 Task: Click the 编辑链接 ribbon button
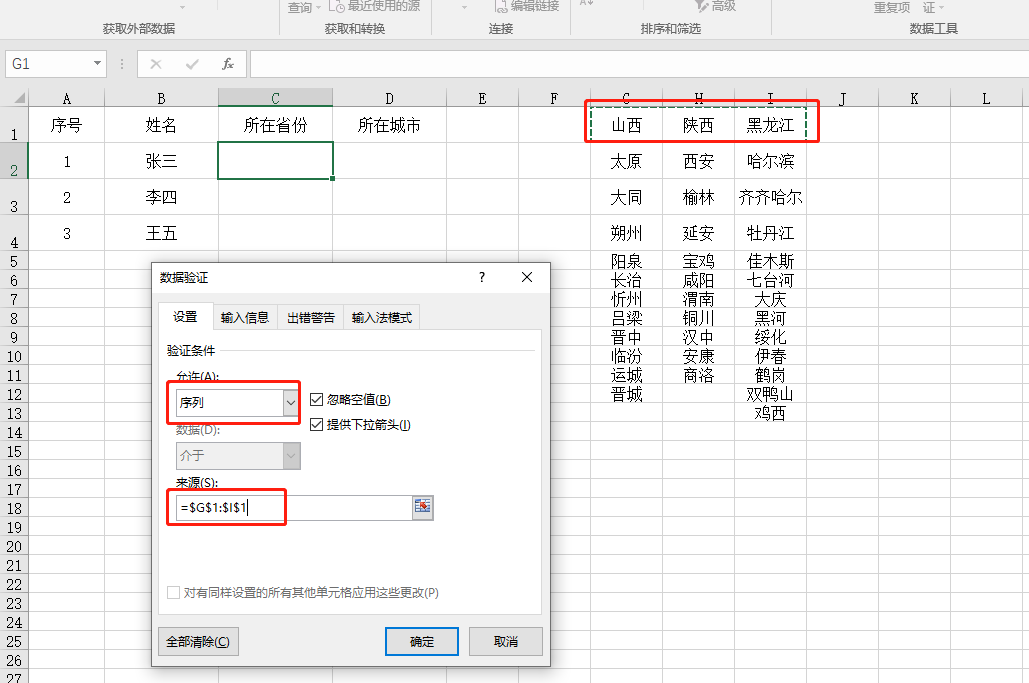coord(527,6)
